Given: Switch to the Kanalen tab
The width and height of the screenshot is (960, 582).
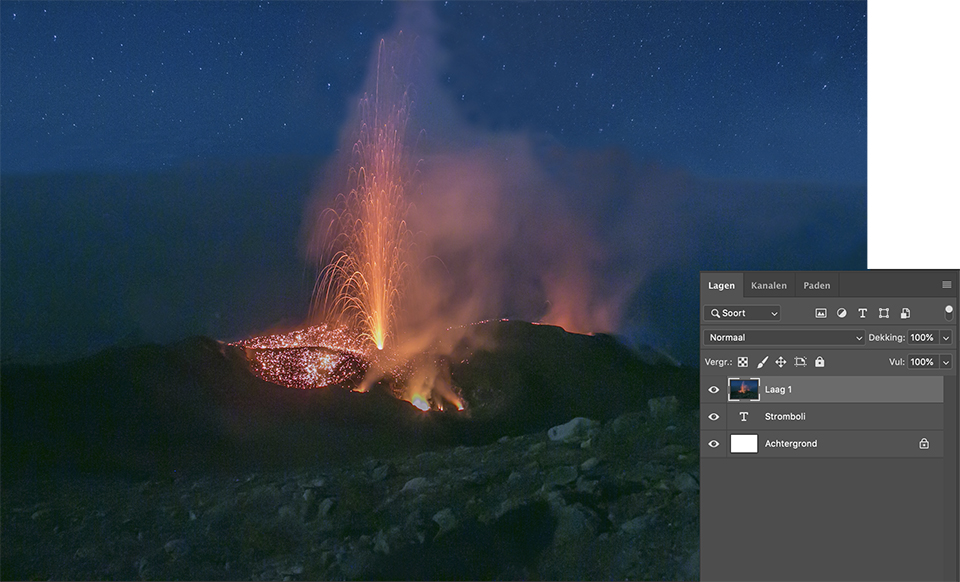Looking at the screenshot, I should click(768, 285).
